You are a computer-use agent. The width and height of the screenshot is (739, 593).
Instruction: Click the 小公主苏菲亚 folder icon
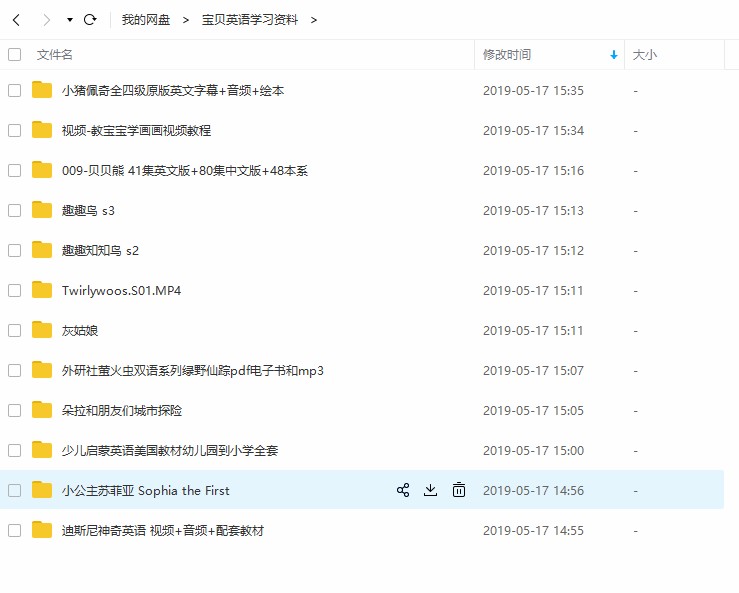[x=42, y=490]
